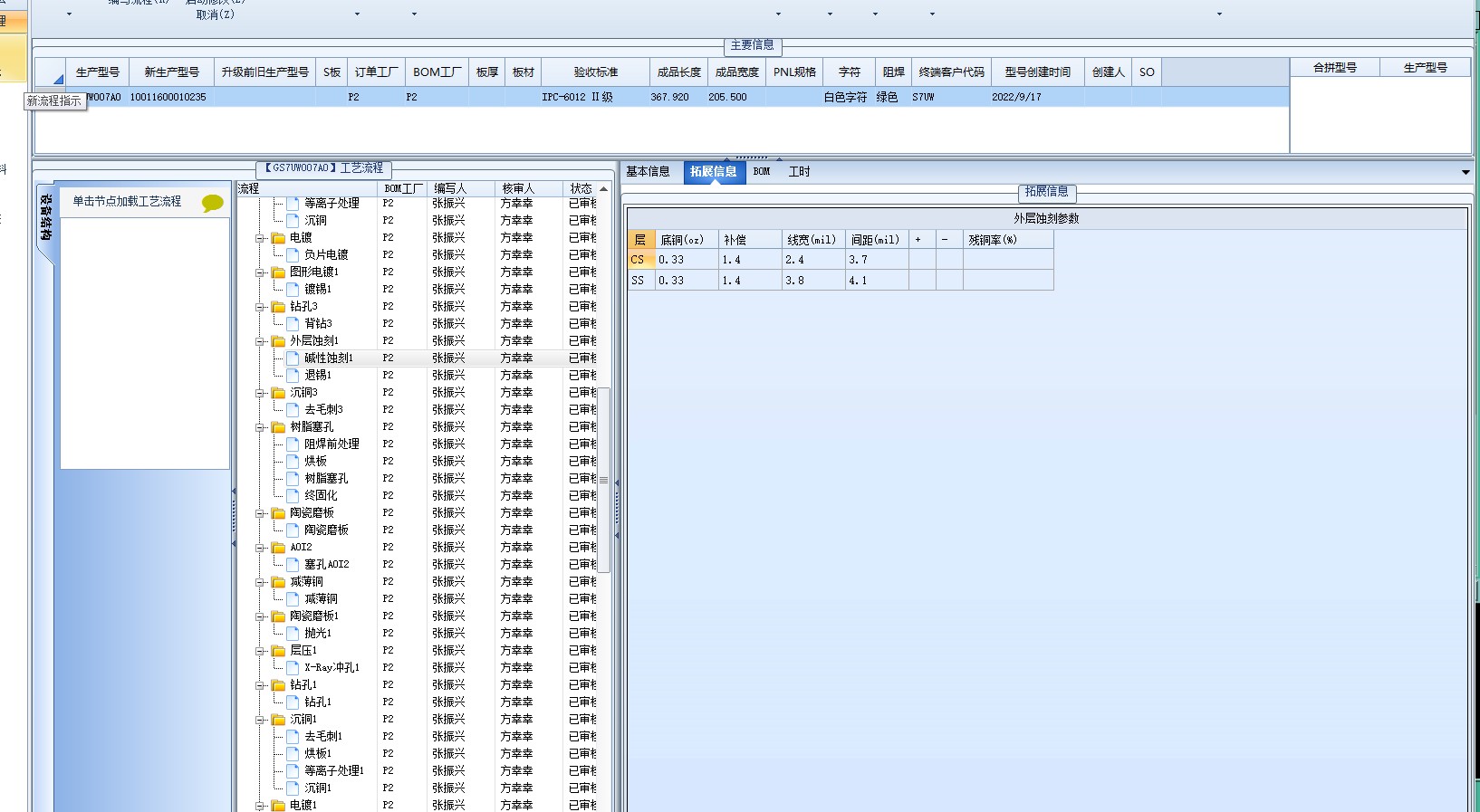Click the folder icon of AOI2
This screenshot has height=812, width=1480.
point(278,548)
